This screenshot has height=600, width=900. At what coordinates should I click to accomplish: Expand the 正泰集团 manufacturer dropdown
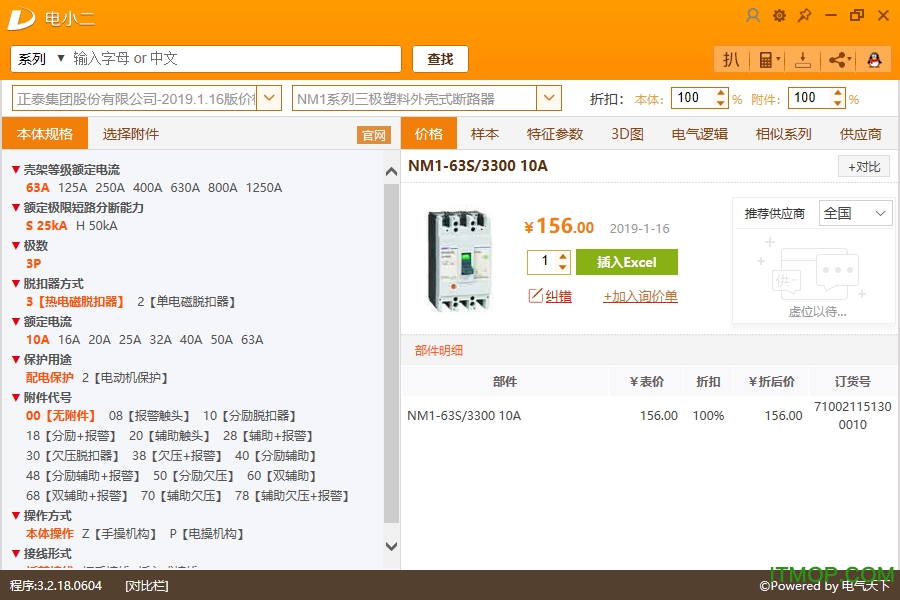coord(269,98)
